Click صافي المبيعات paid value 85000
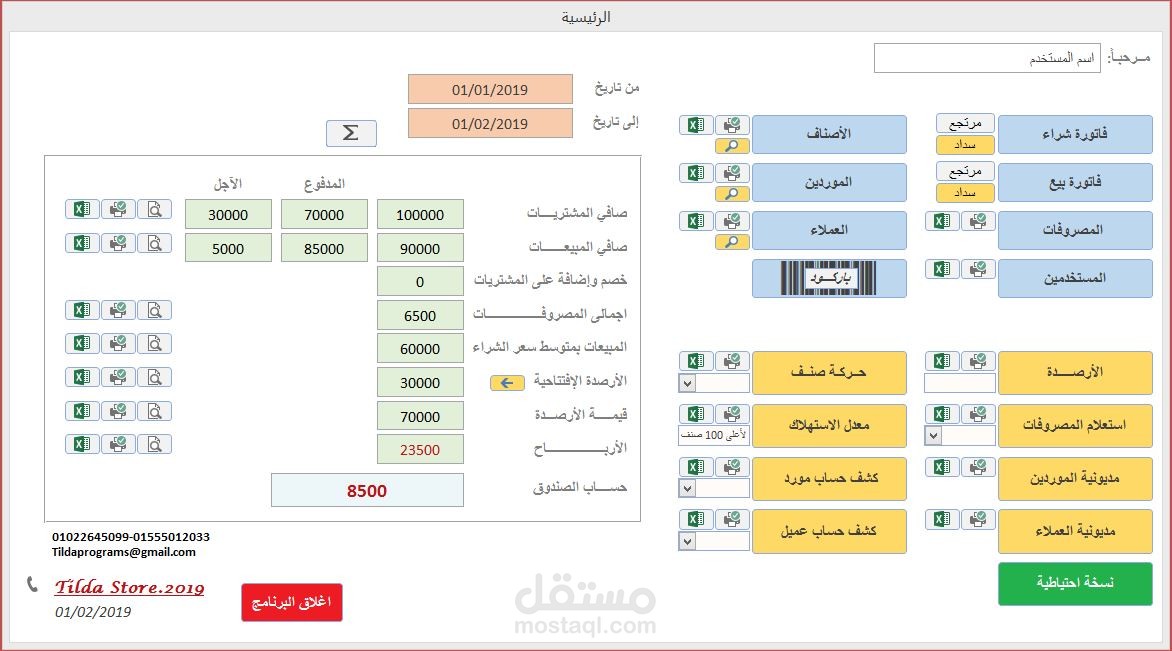Screen dimensions: 1172x651 click(324, 248)
